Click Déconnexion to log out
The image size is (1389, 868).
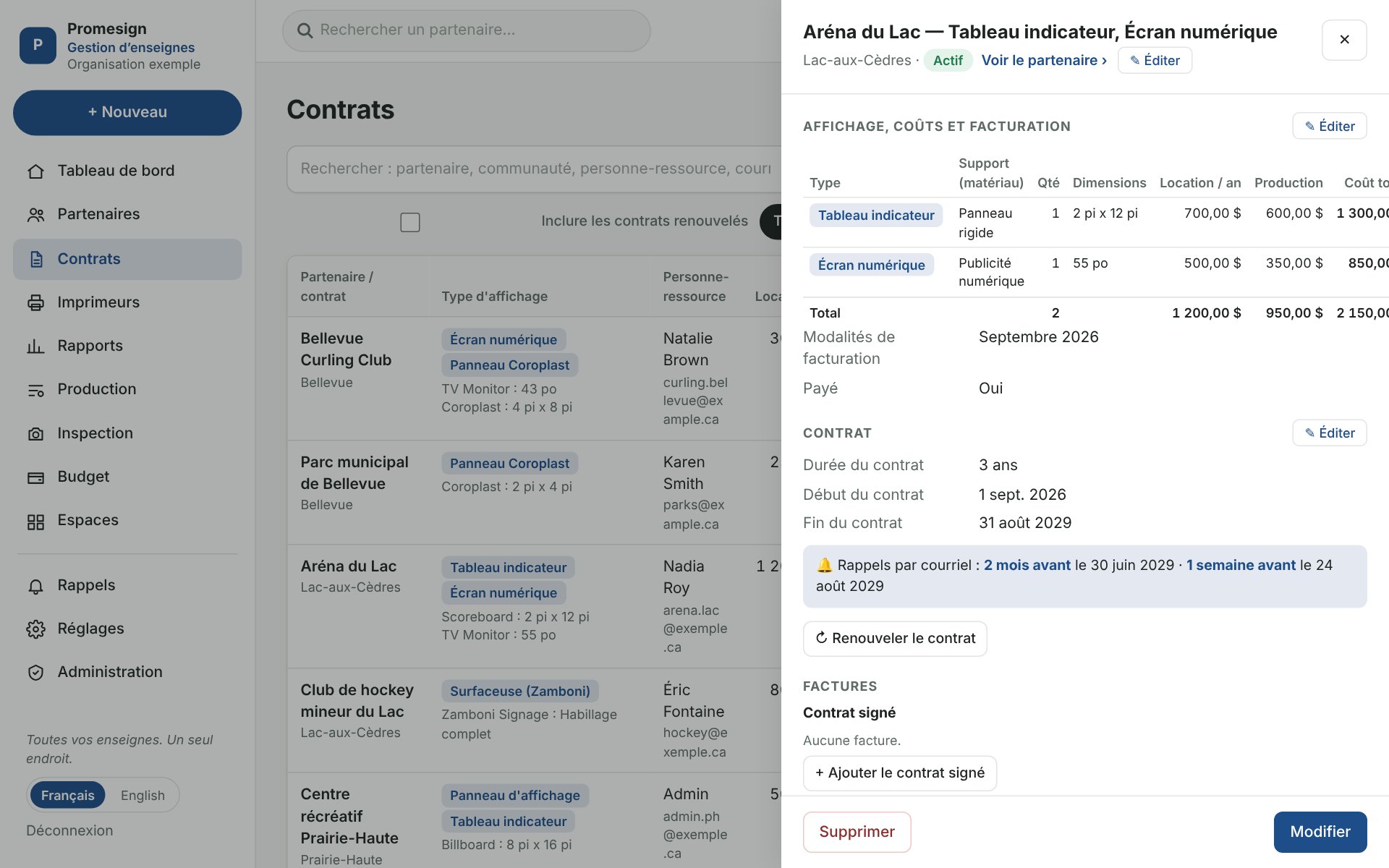click(x=69, y=830)
